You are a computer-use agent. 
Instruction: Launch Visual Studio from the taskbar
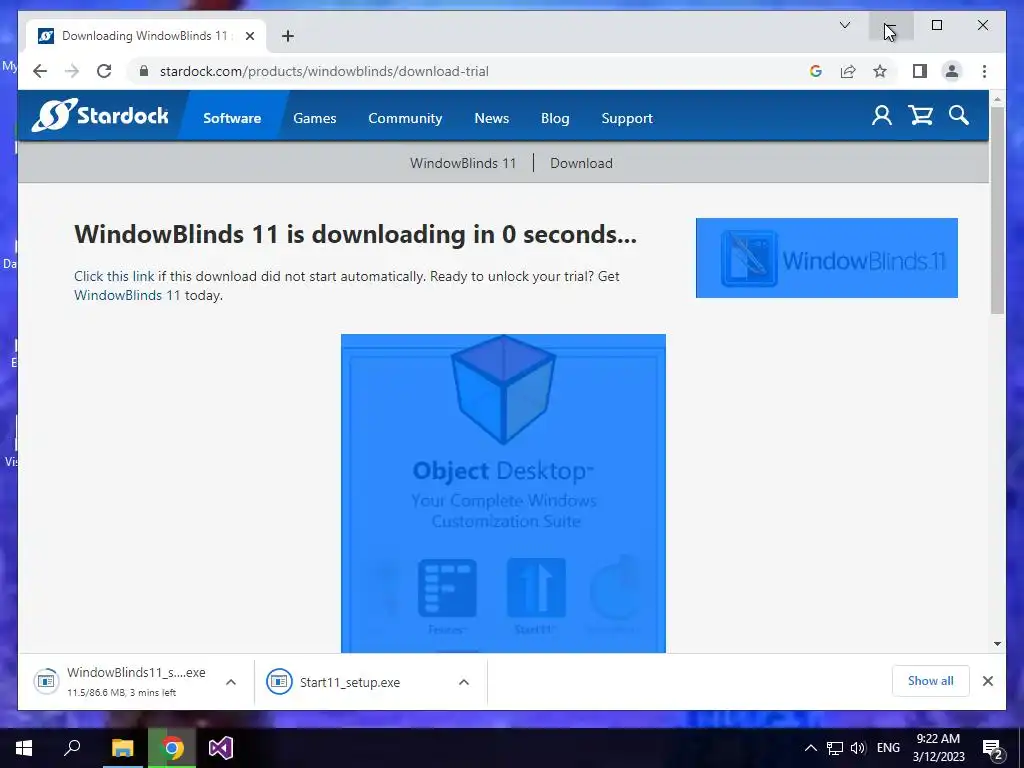coord(221,748)
